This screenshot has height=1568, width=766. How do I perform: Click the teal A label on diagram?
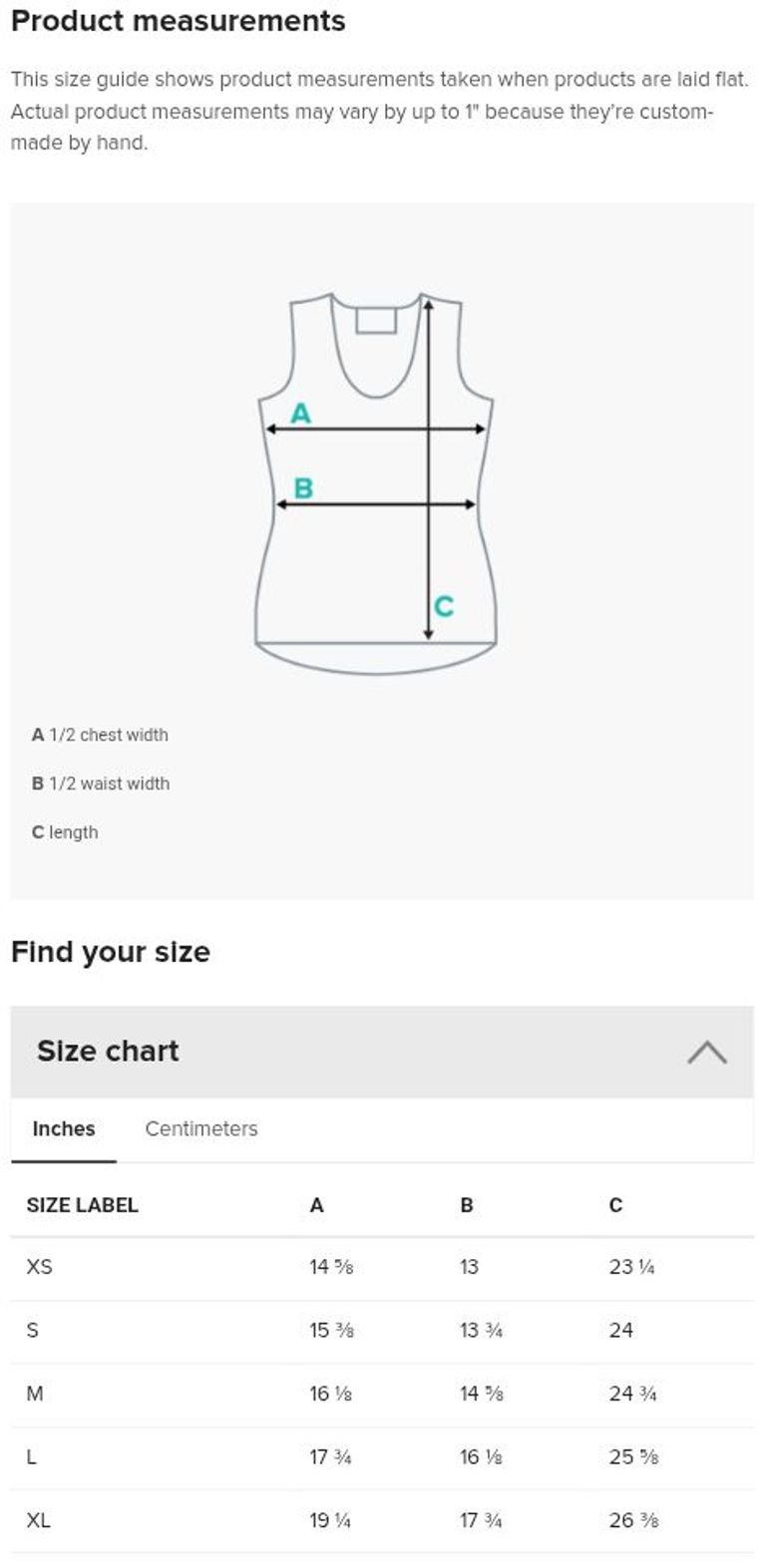pos(300,413)
